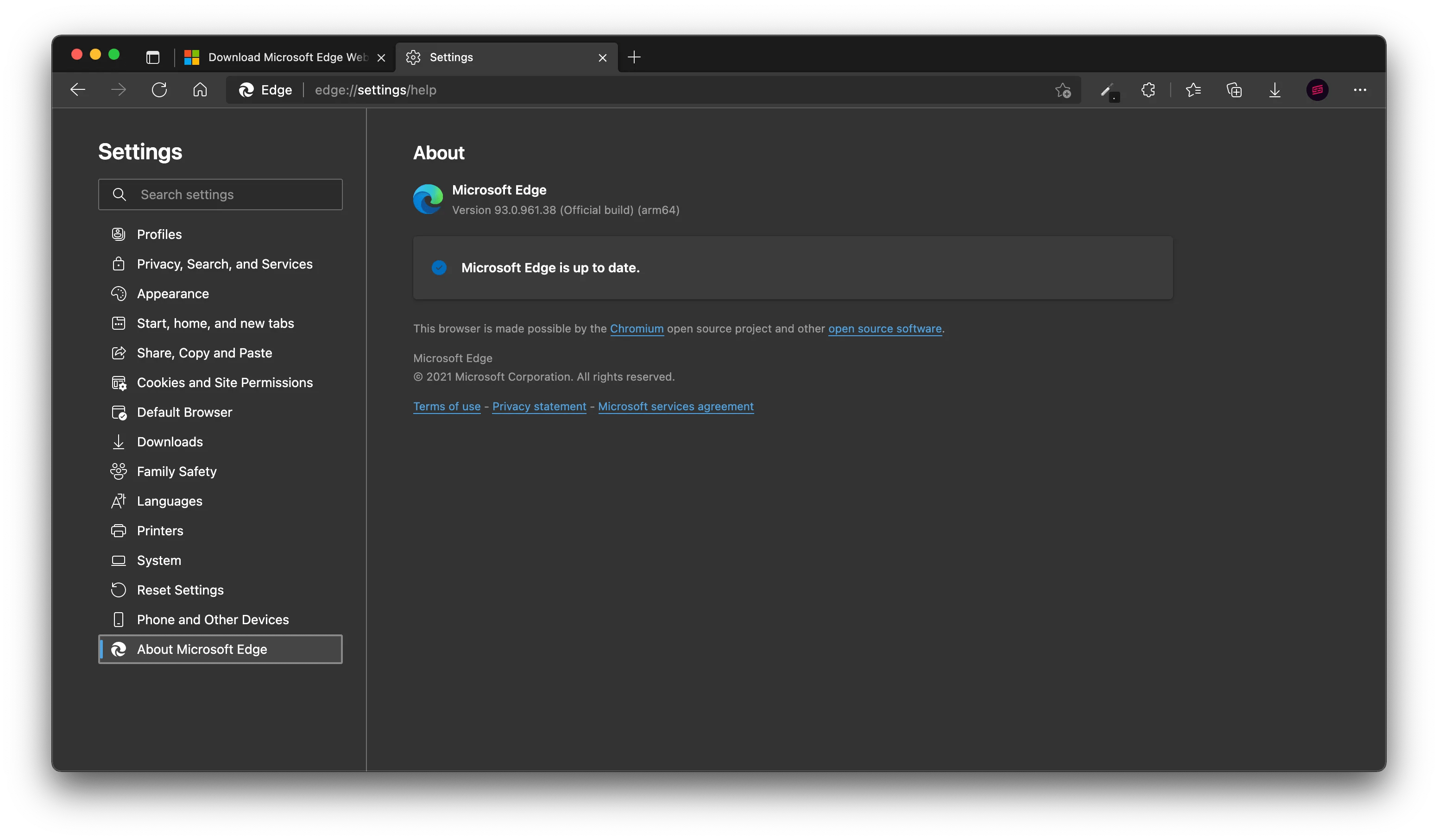The width and height of the screenshot is (1438, 840).
Task: Add this page to favorites
Action: click(x=1063, y=89)
